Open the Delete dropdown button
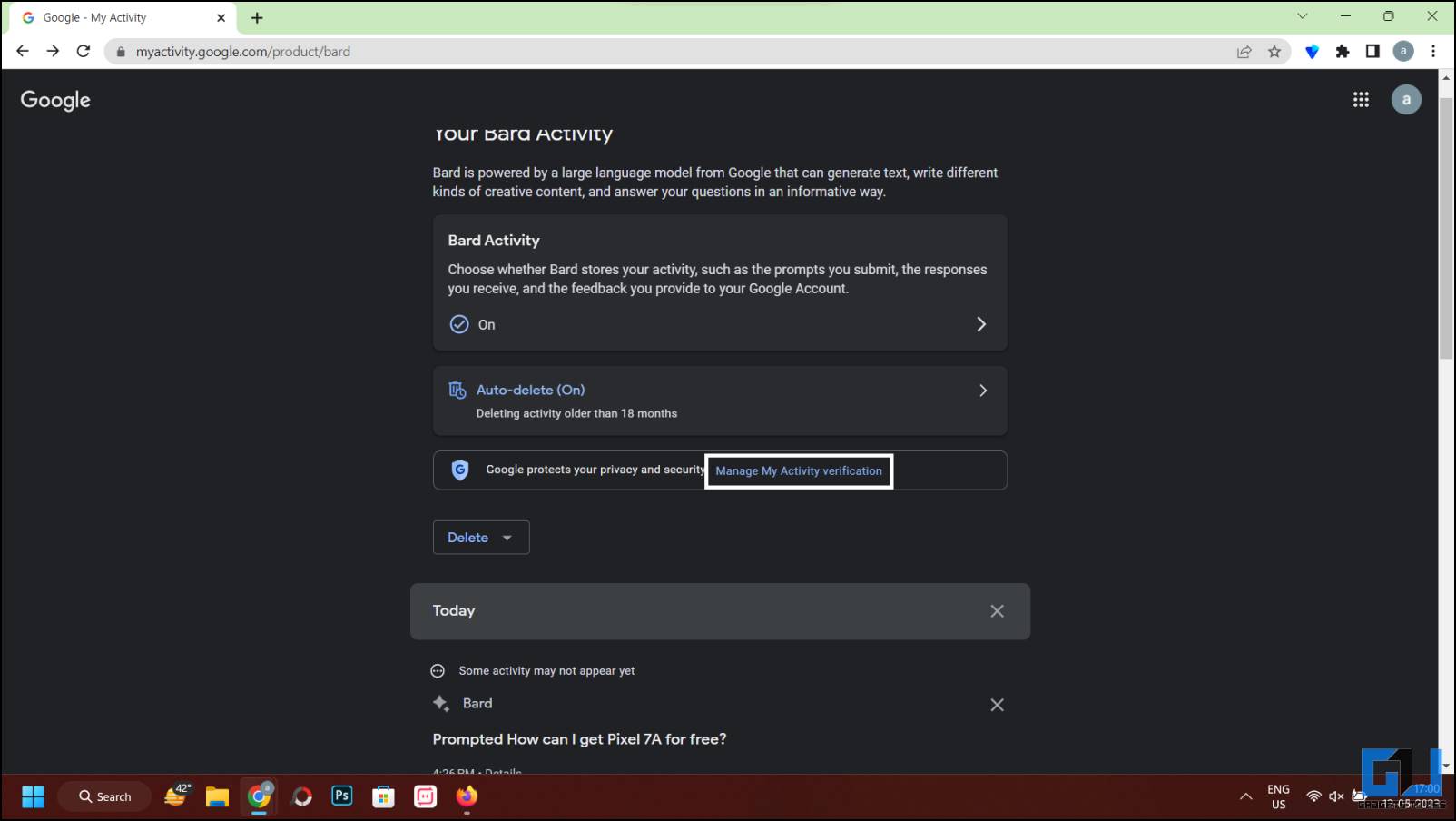The height and width of the screenshot is (821, 1456). pos(481,538)
